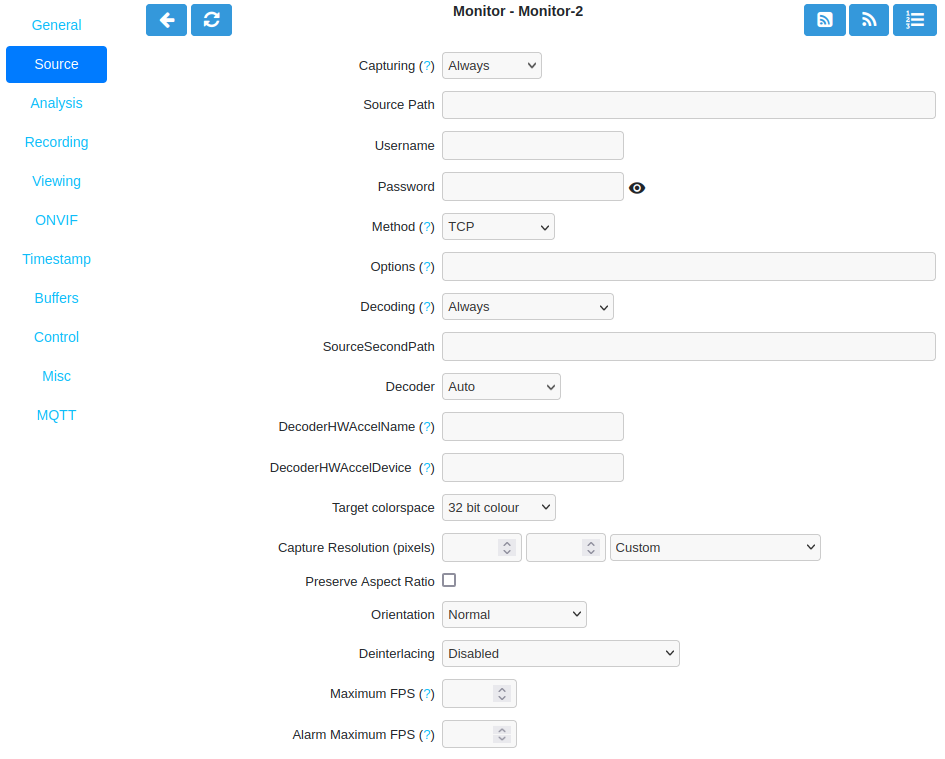Click the Decoding help question mark

[427, 307]
